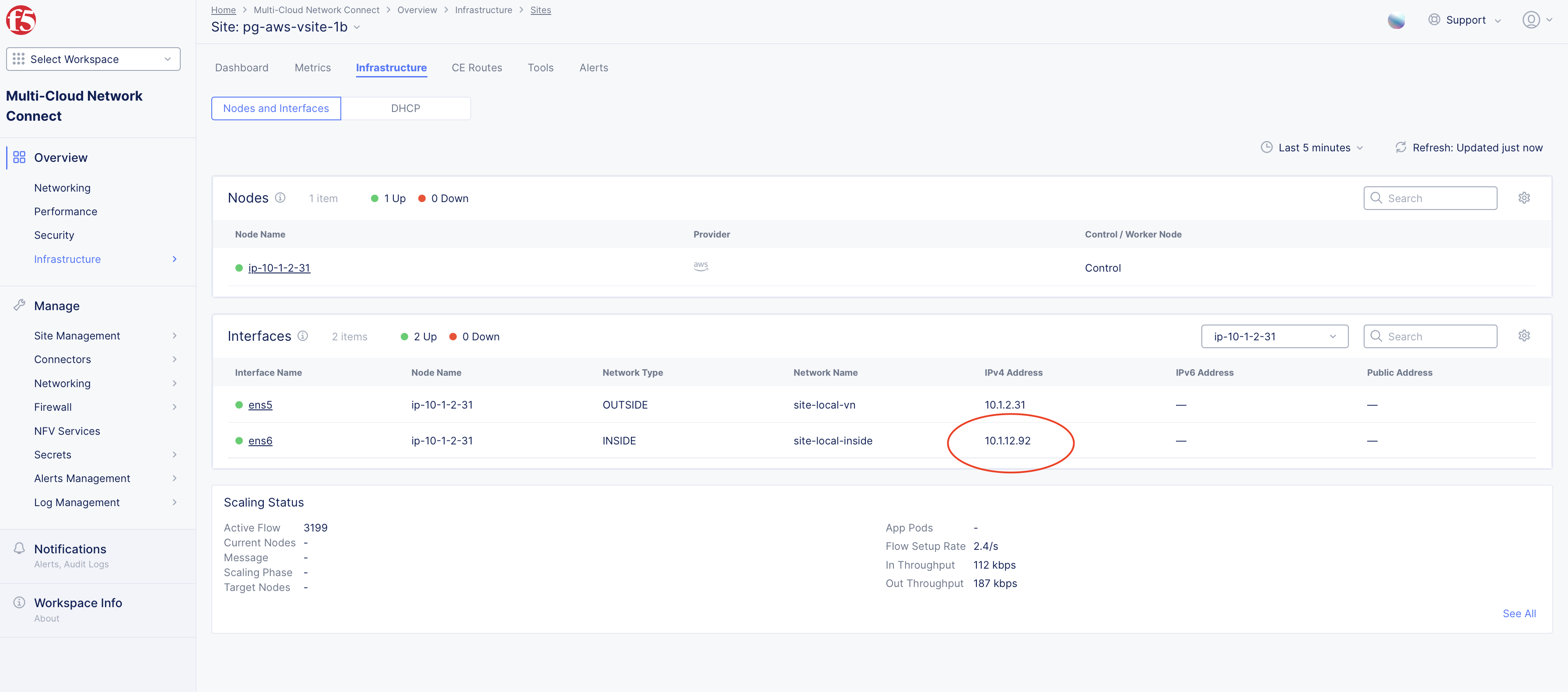This screenshot has width=1568, height=692.
Task: Switch to the DHCP toggle view
Action: click(x=406, y=108)
